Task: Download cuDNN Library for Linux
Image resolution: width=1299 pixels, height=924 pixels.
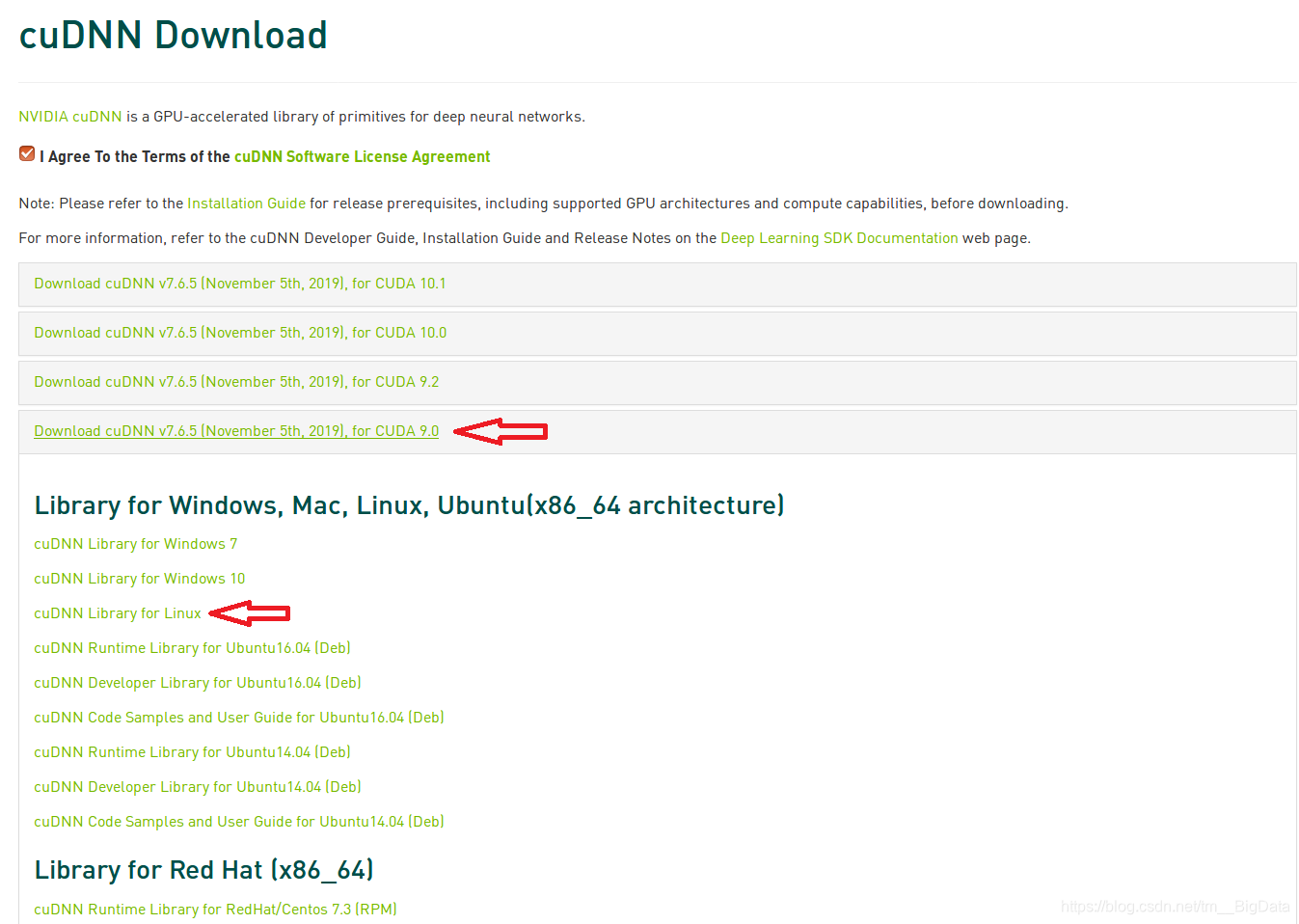Action: point(118,613)
